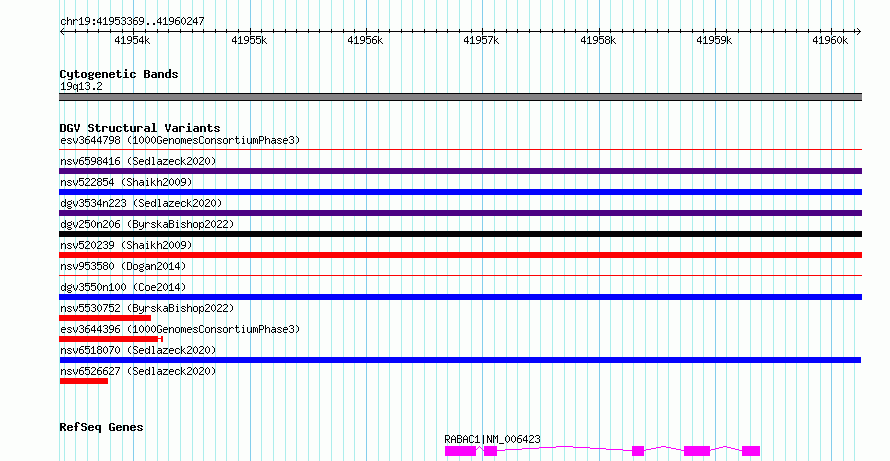
Task: Select the short red esv3644396 variant bar
Action: 111,339
